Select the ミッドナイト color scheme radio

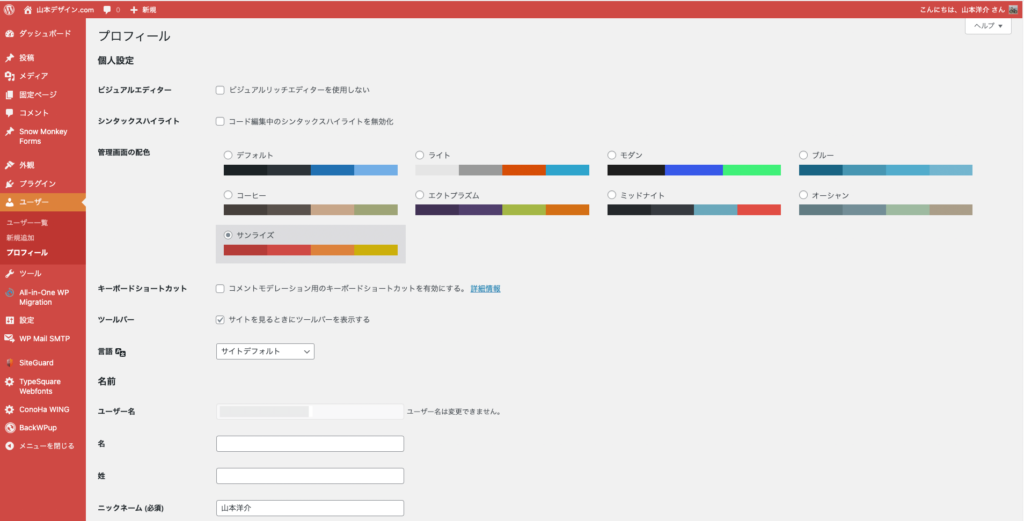point(612,195)
